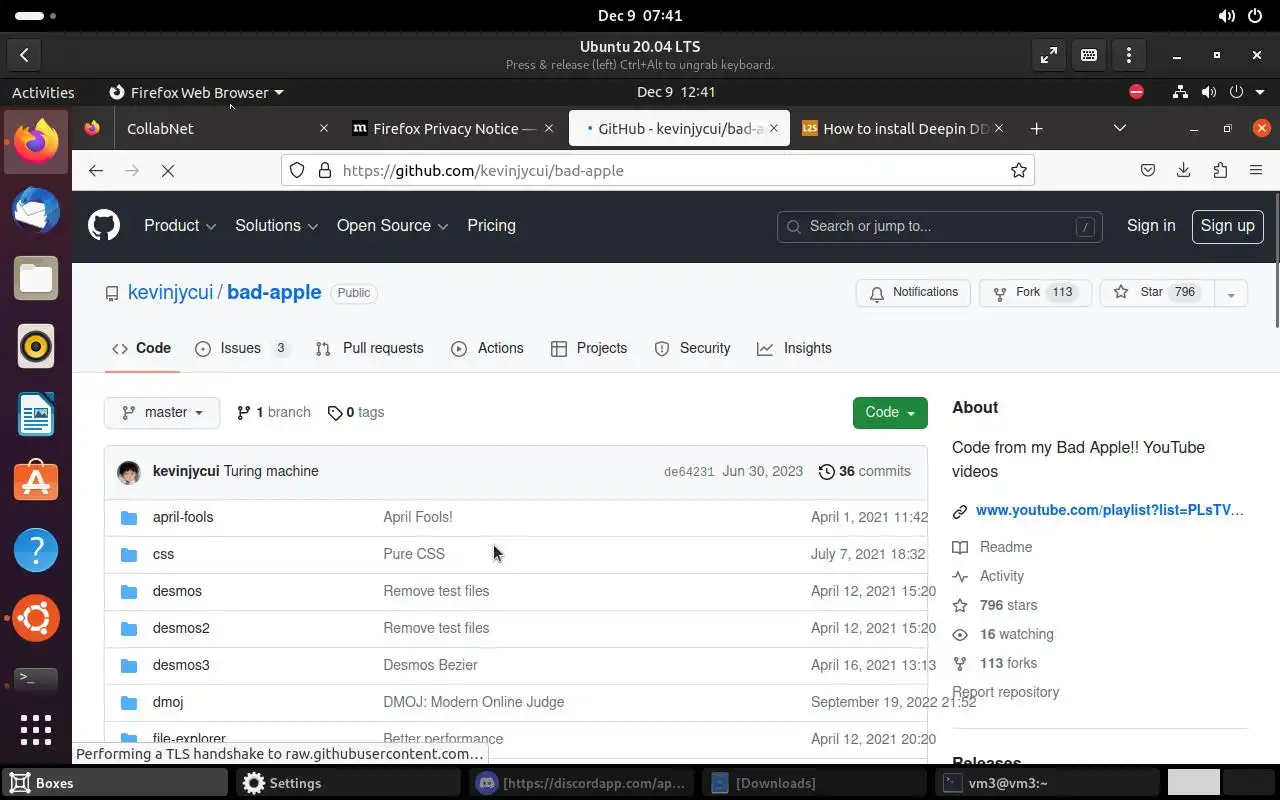Open the 36 commits history link
1280x800 pixels.
(x=865, y=472)
